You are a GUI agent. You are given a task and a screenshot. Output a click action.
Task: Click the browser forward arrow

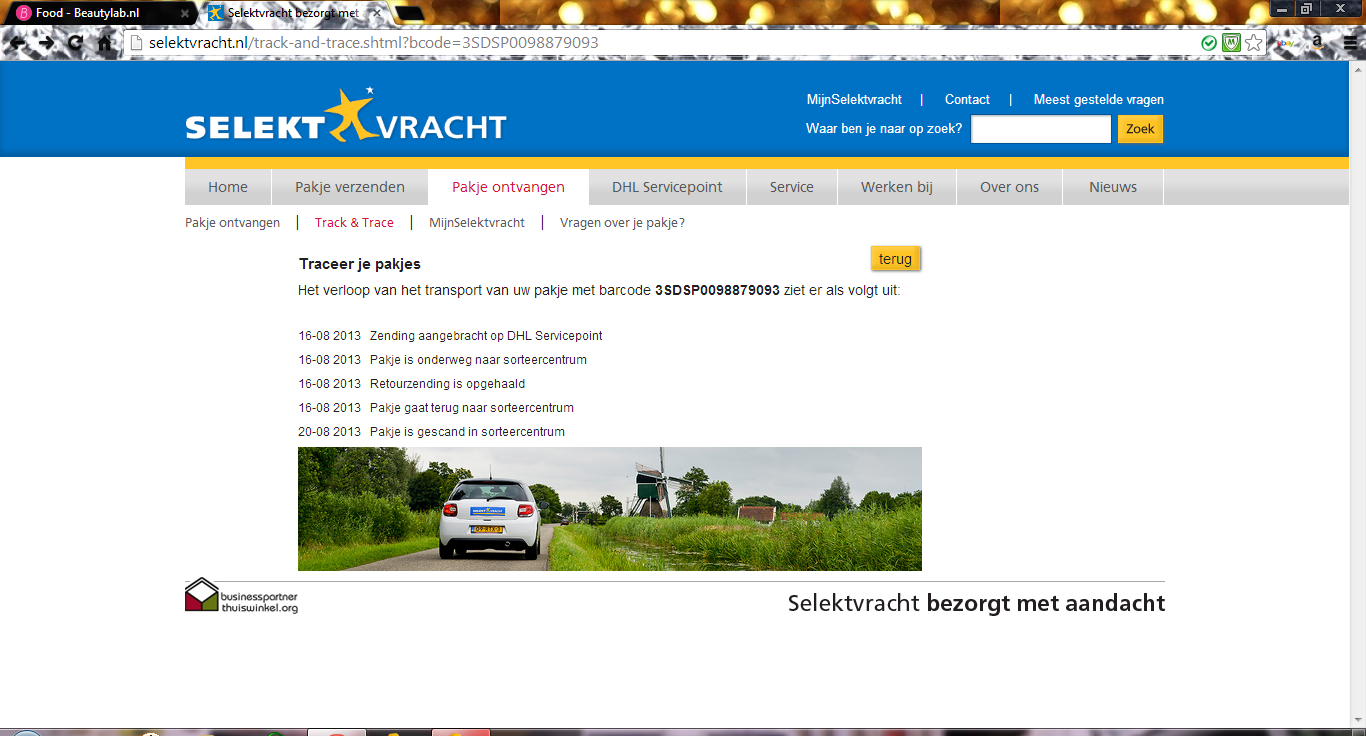tap(47, 43)
